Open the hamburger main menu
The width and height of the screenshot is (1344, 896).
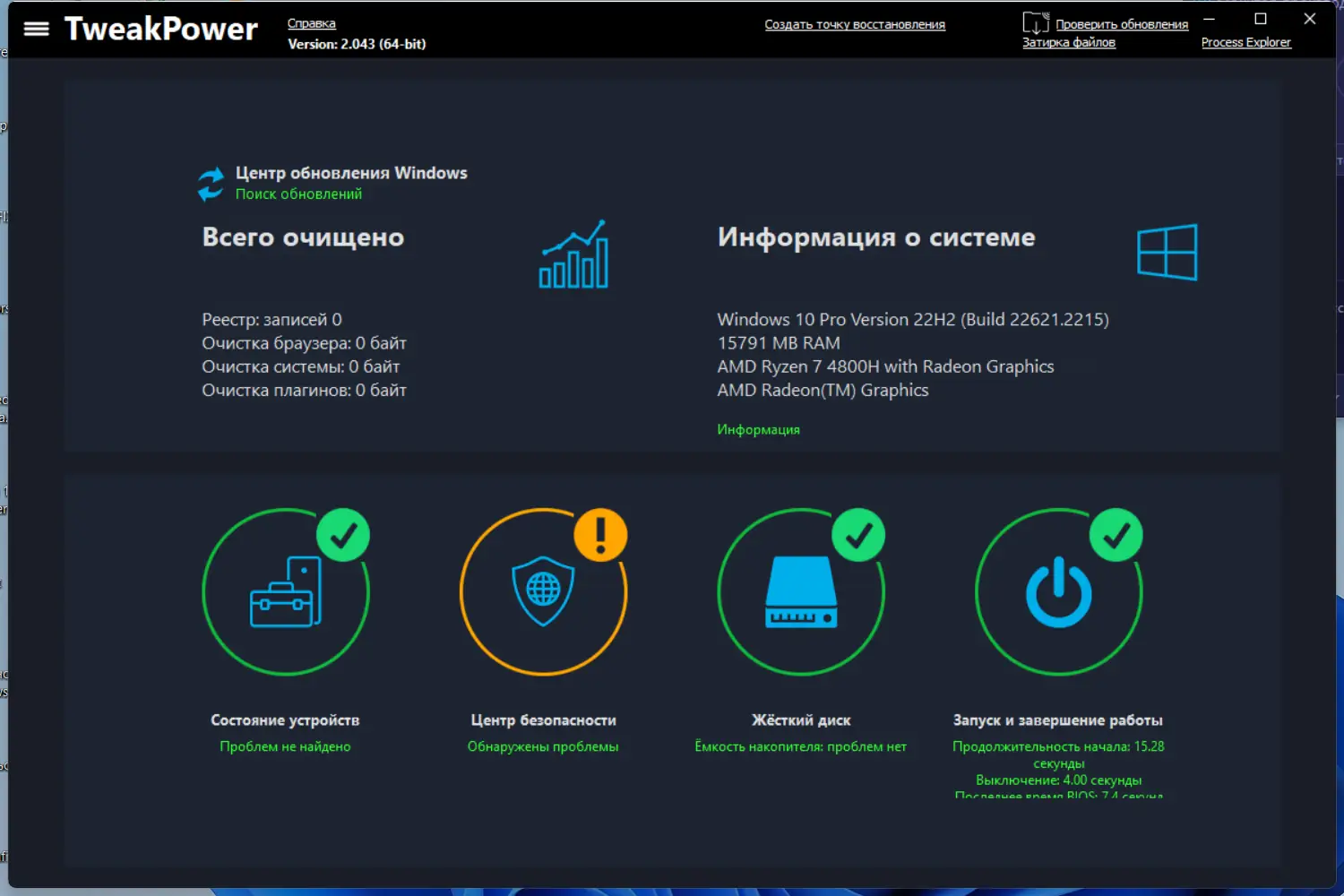[x=36, y=30]
